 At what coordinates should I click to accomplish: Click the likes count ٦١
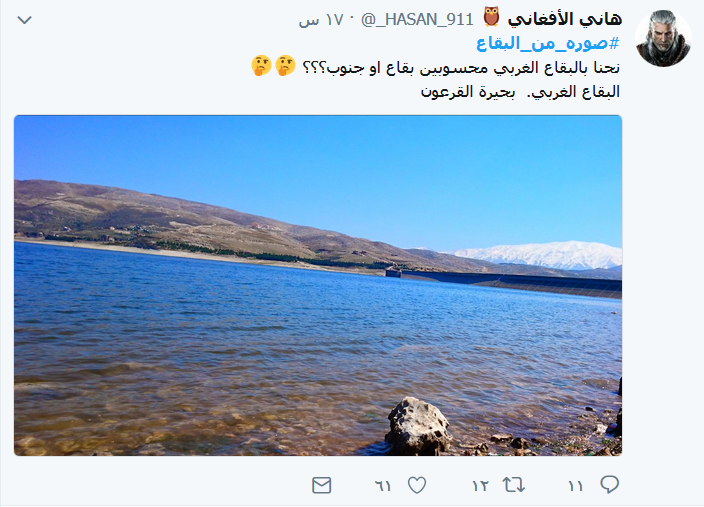pyautogui.click(x=383, y=486)
